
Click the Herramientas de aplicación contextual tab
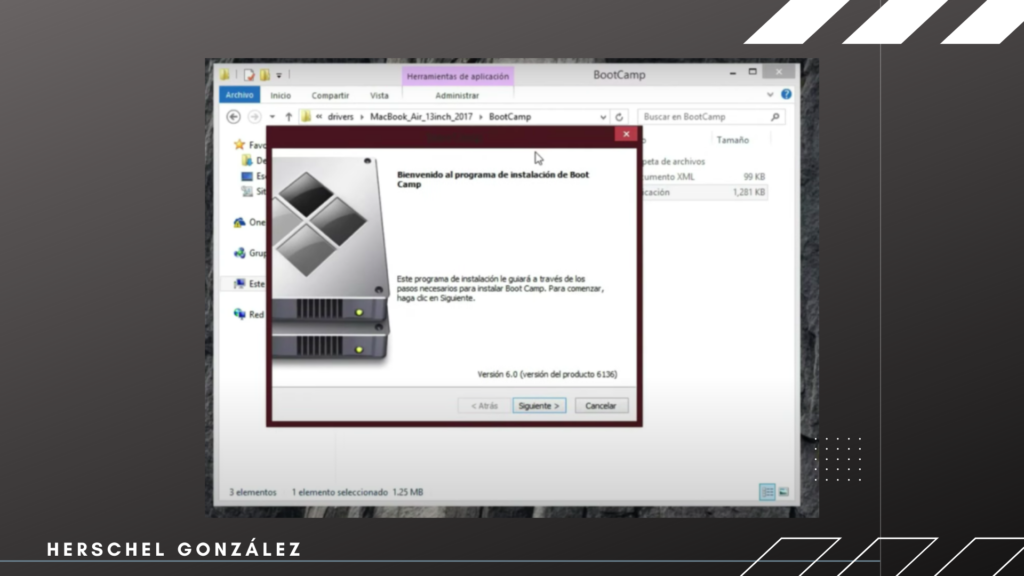click(458, 76)
